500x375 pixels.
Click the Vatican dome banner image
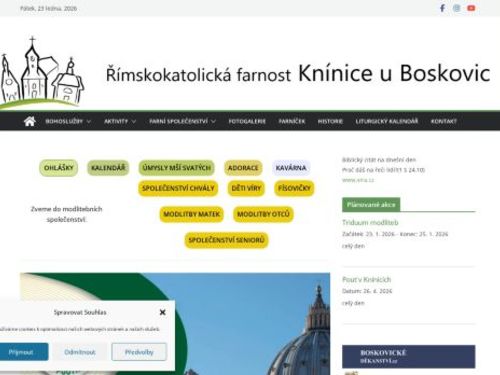click(x=175, y=324)
